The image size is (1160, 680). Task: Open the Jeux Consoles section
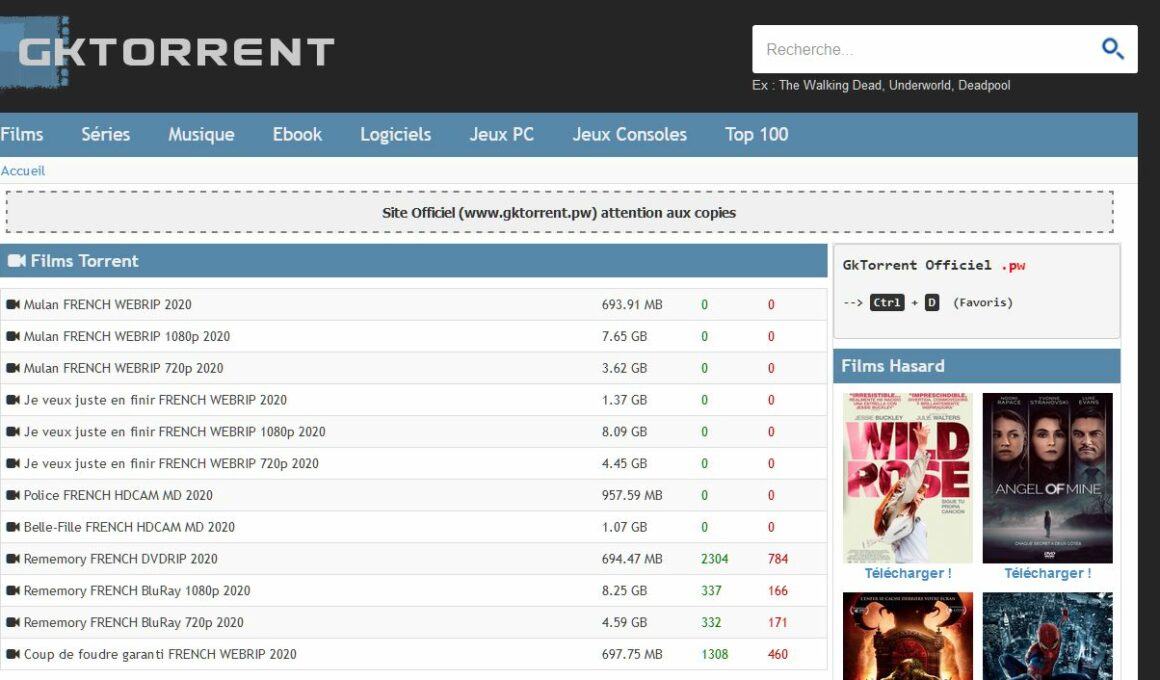coord(630,135)
